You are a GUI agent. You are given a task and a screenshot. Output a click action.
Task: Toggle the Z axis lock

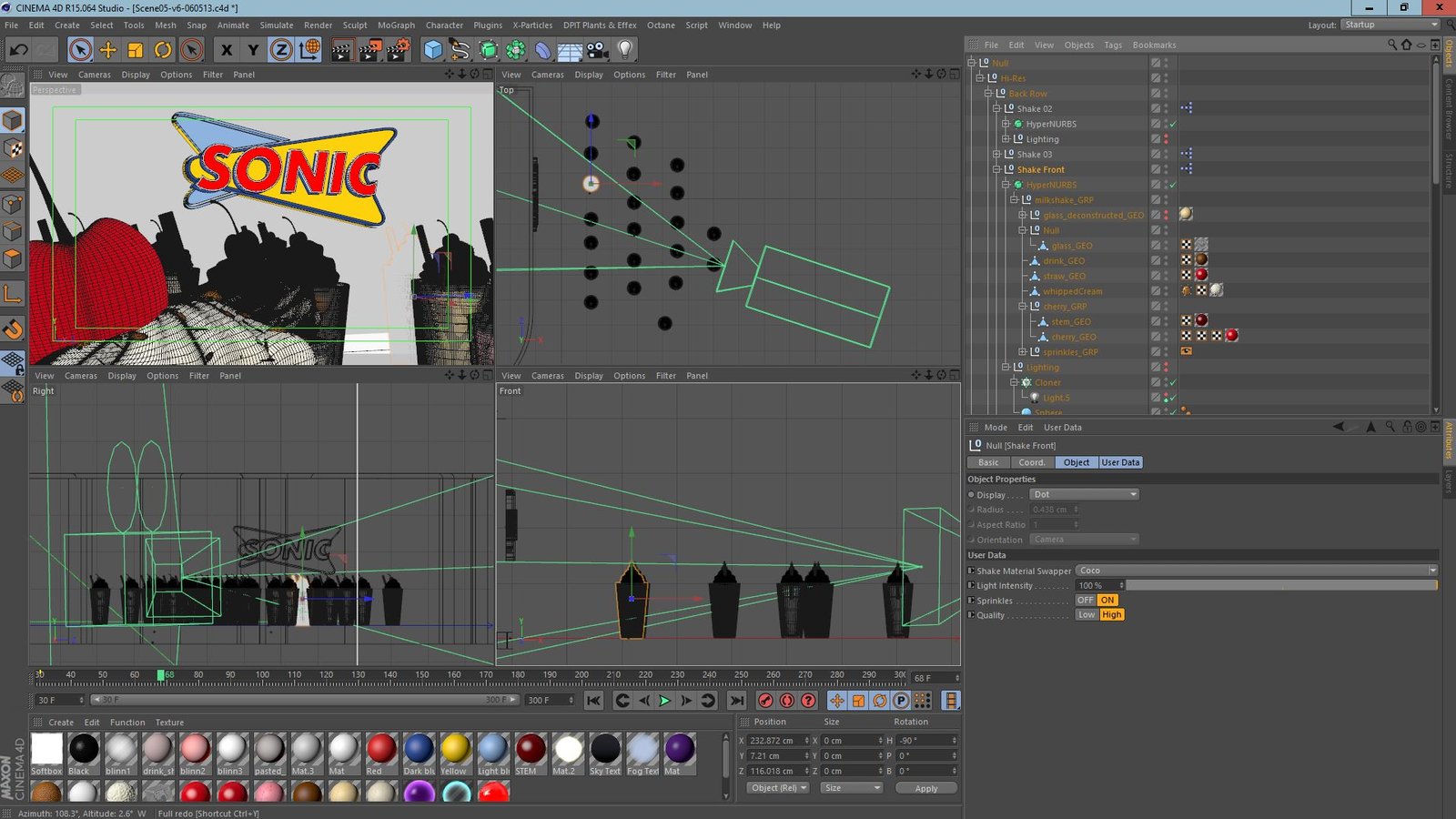pos(280,50)
